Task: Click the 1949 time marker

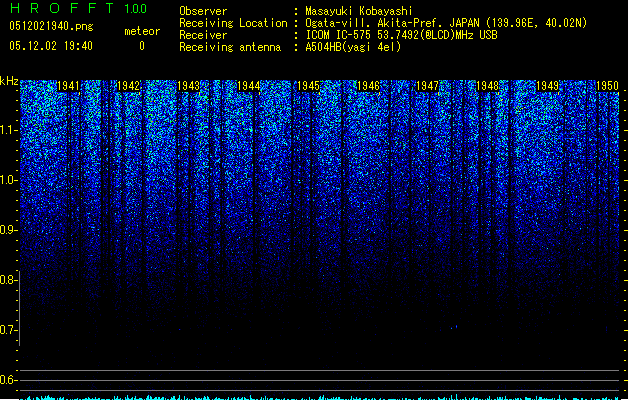Action: click(548, 86)
